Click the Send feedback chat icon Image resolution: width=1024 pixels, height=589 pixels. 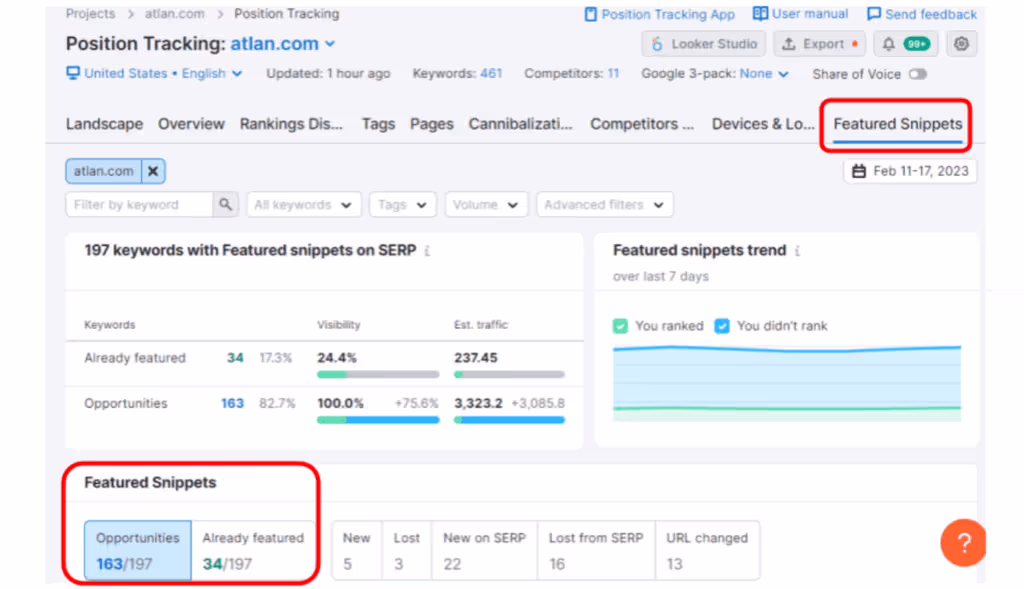click(x=874, y=14)
